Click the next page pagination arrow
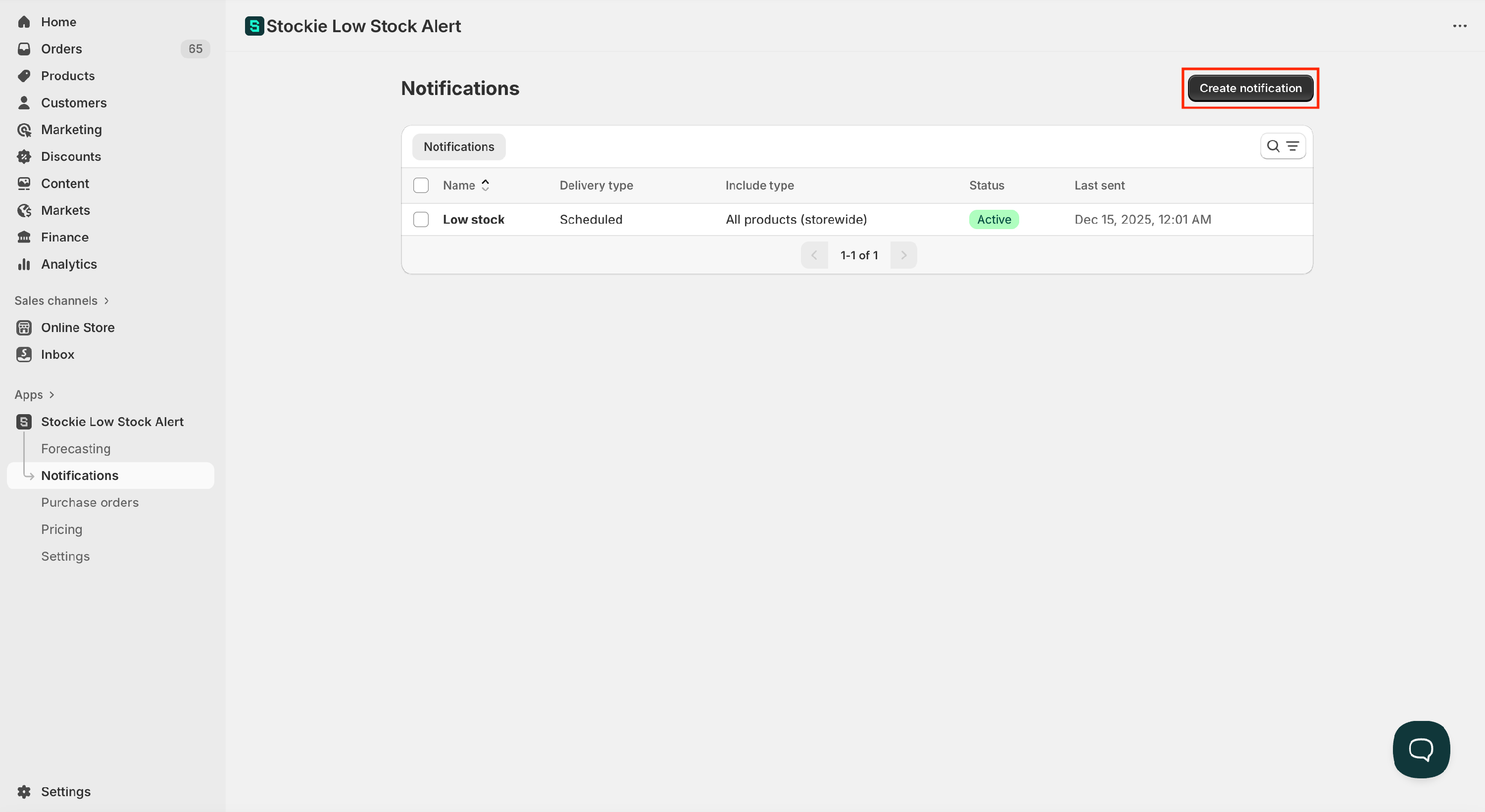 (x=903, y=255)
